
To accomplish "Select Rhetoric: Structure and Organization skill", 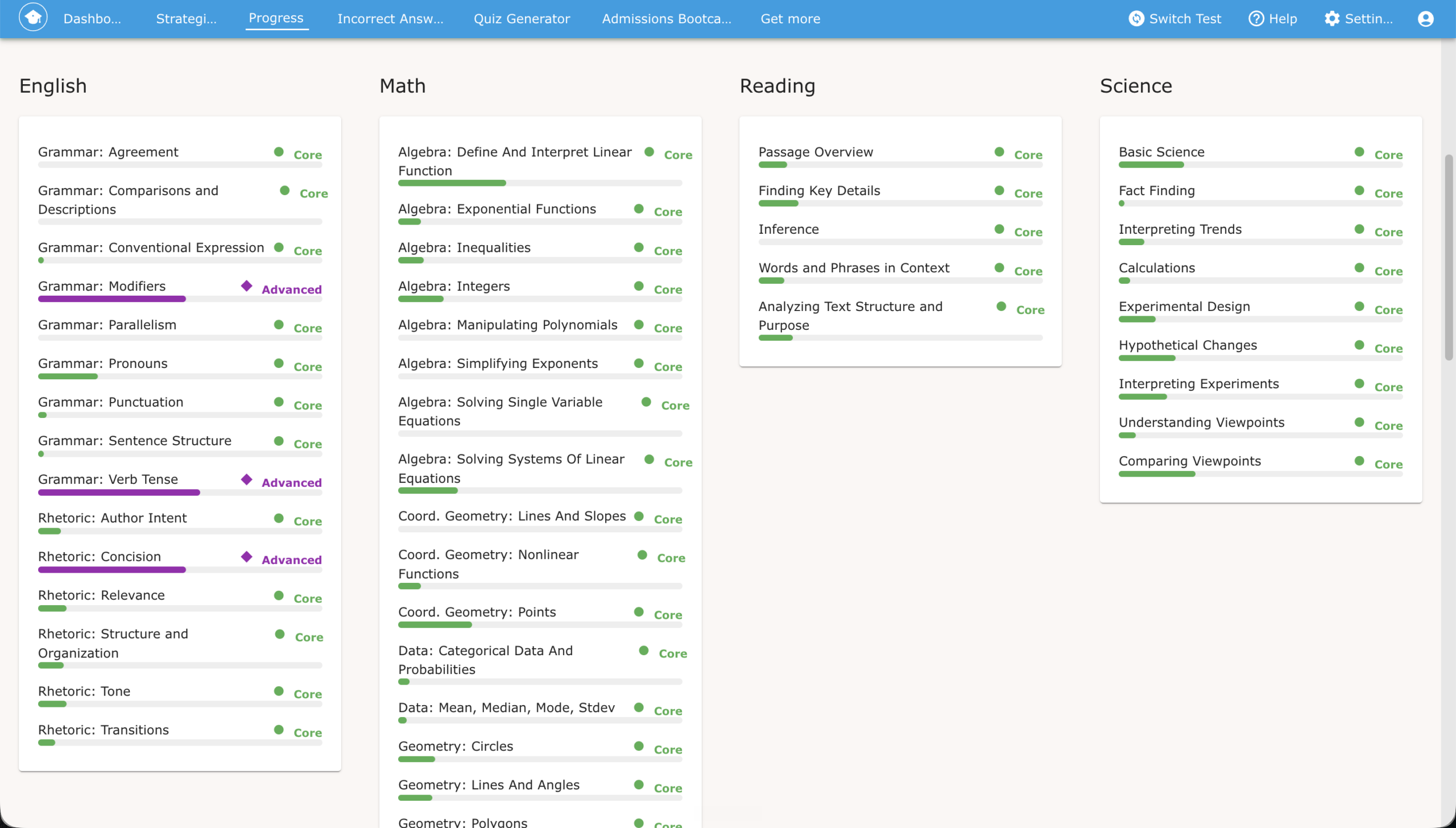I will point(113,643).
